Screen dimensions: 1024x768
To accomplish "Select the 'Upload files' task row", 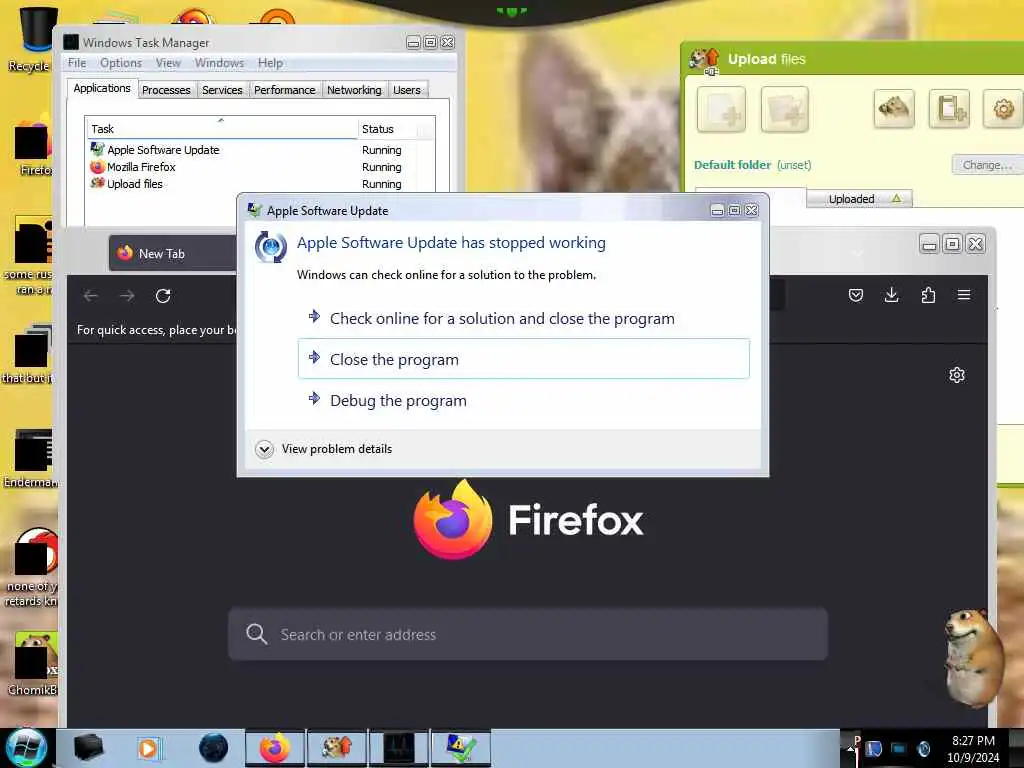I will point(260,184).
